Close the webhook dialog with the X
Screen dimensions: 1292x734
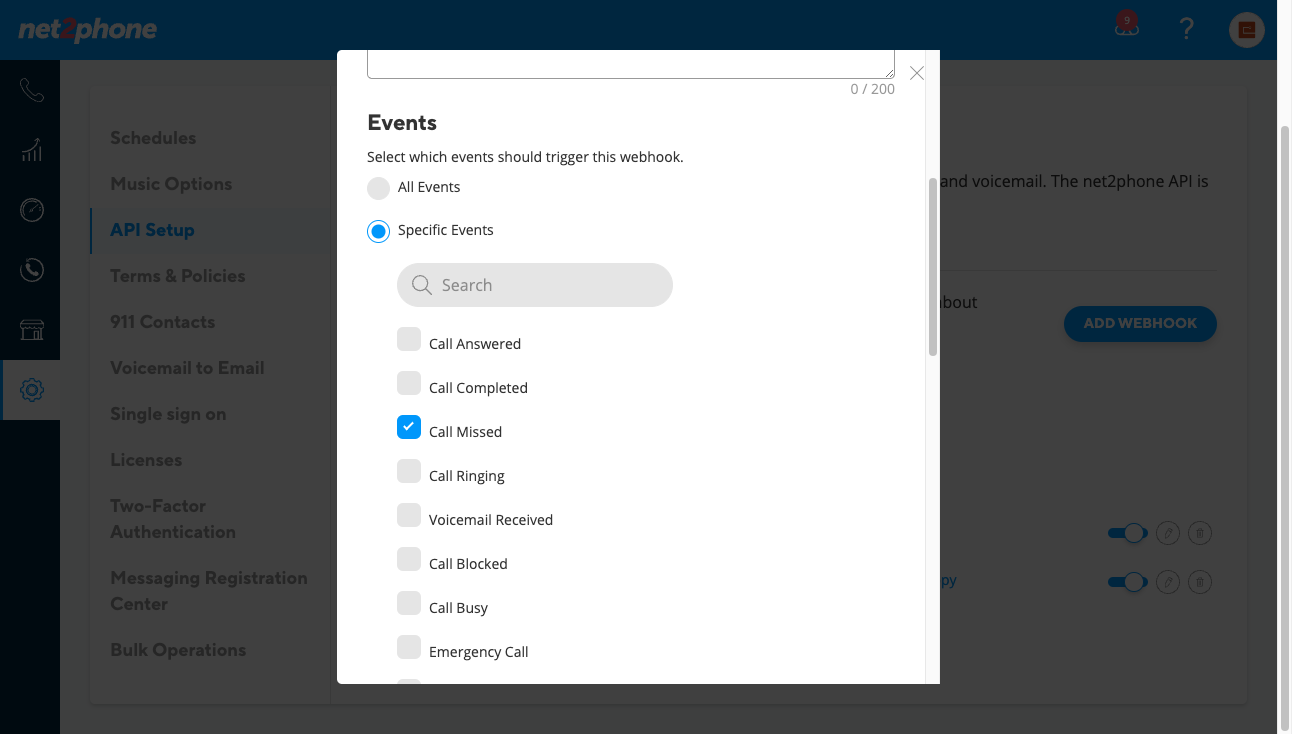(916, 73)
